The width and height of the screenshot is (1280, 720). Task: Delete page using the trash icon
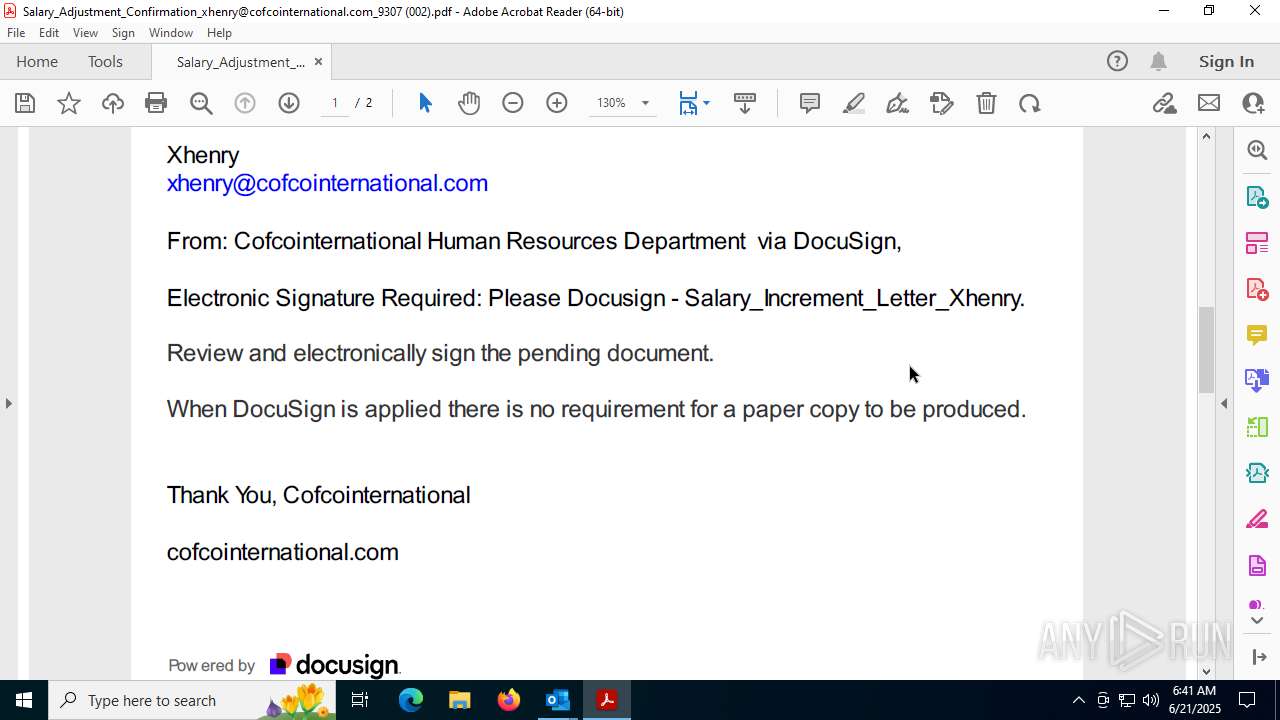coord(986,103)
